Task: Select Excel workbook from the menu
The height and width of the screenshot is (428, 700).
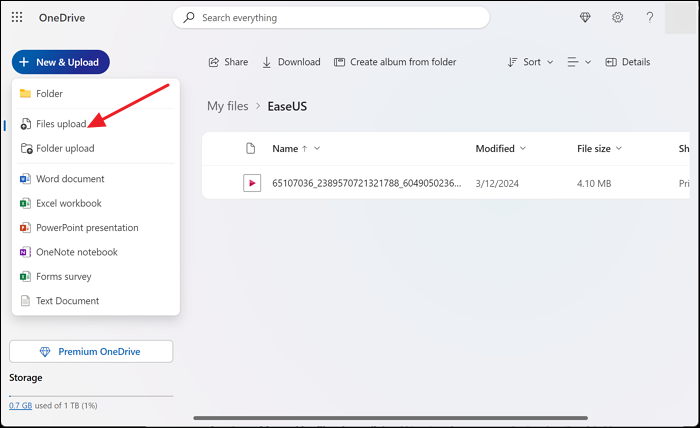Action: click(69, 203)
